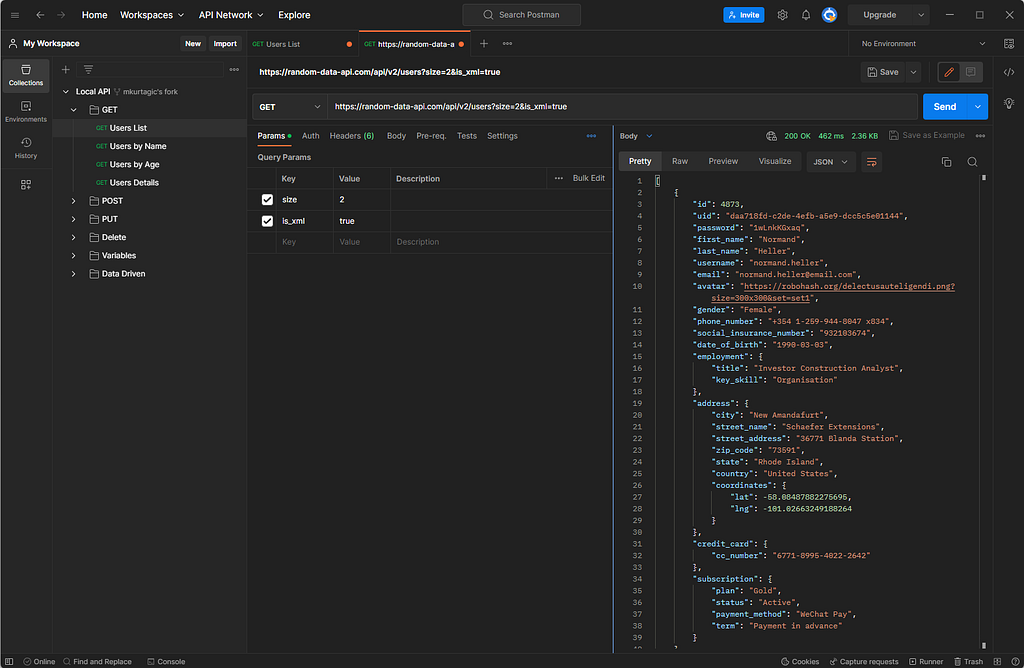This screenshot has height=668, width=1024.
Task: Toggle line wrap icon in response
Action: tap(871, 162)
